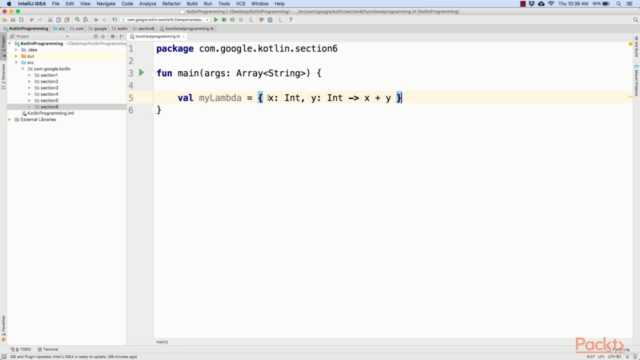Expand the out folder
The image size is (640, 360).
[16, 56]
